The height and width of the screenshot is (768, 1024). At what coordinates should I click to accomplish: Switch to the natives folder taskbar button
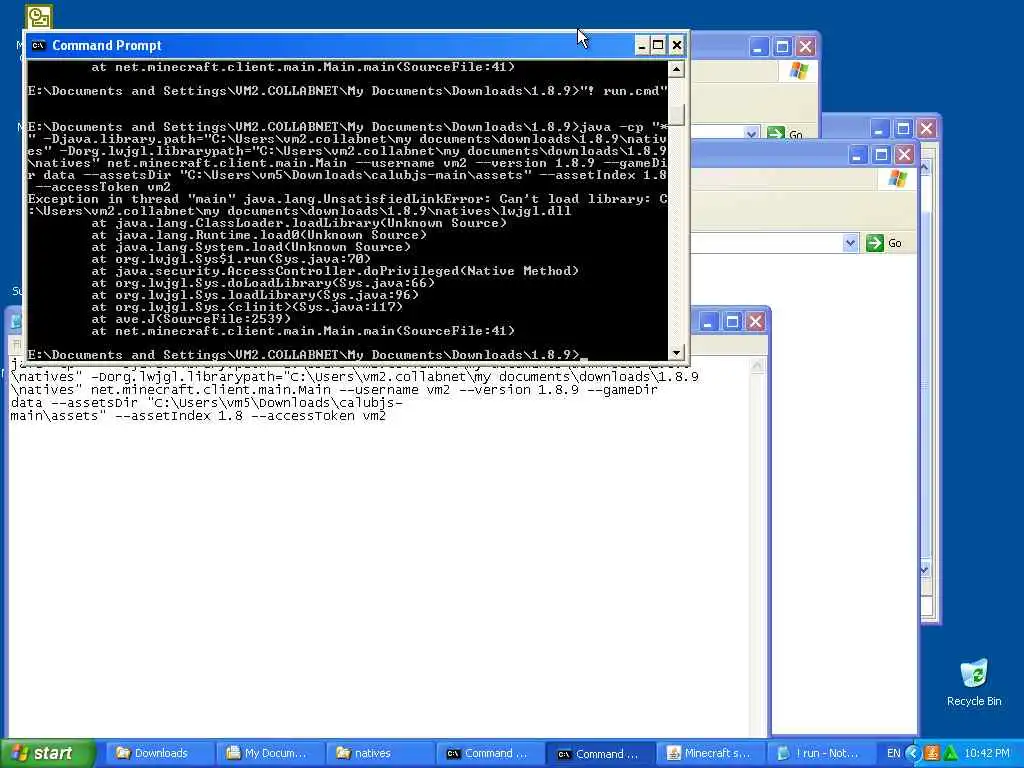coord(381,753)
